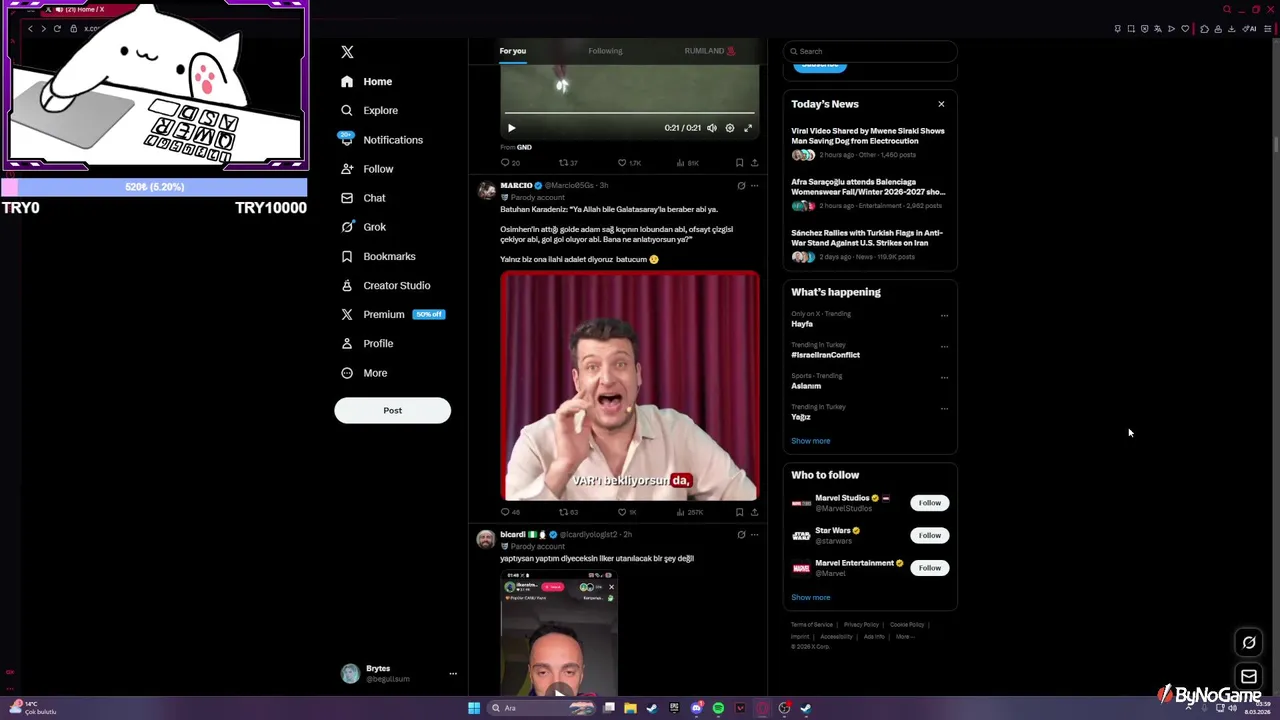The image size is (1280, 720).
Task: Open Premium 50% off item
Action: point(392,315)
